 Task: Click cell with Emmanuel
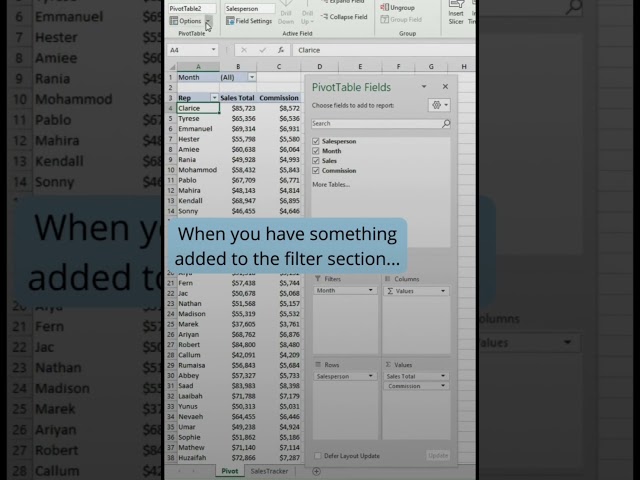pos(198,129)
